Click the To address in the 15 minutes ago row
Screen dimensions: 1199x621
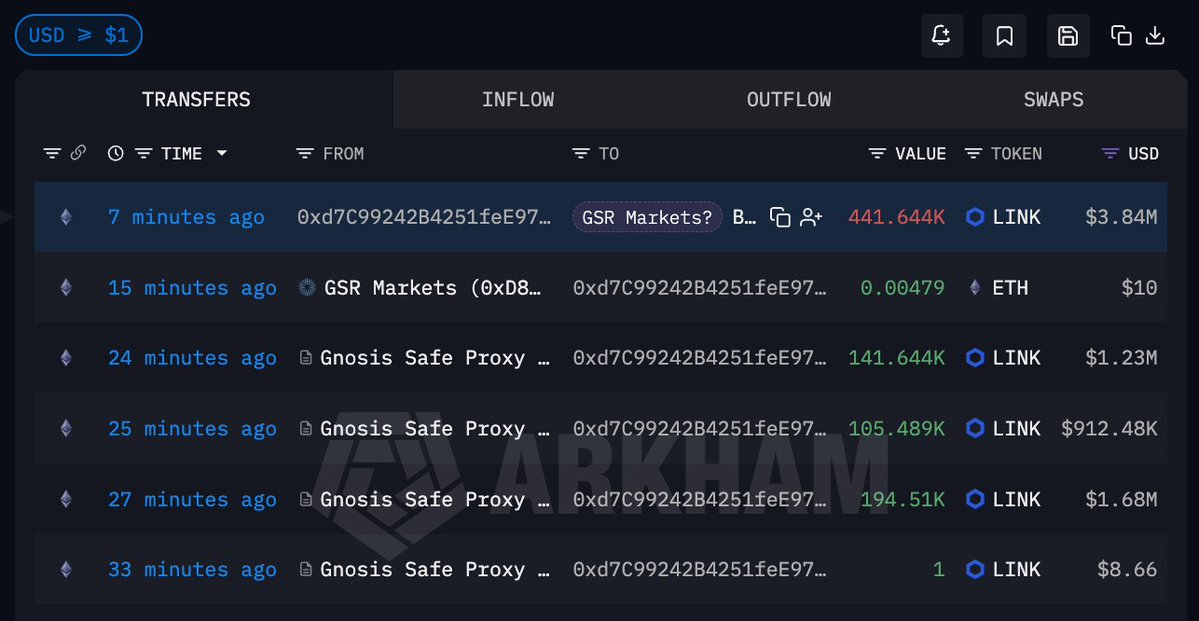[700, 288]
